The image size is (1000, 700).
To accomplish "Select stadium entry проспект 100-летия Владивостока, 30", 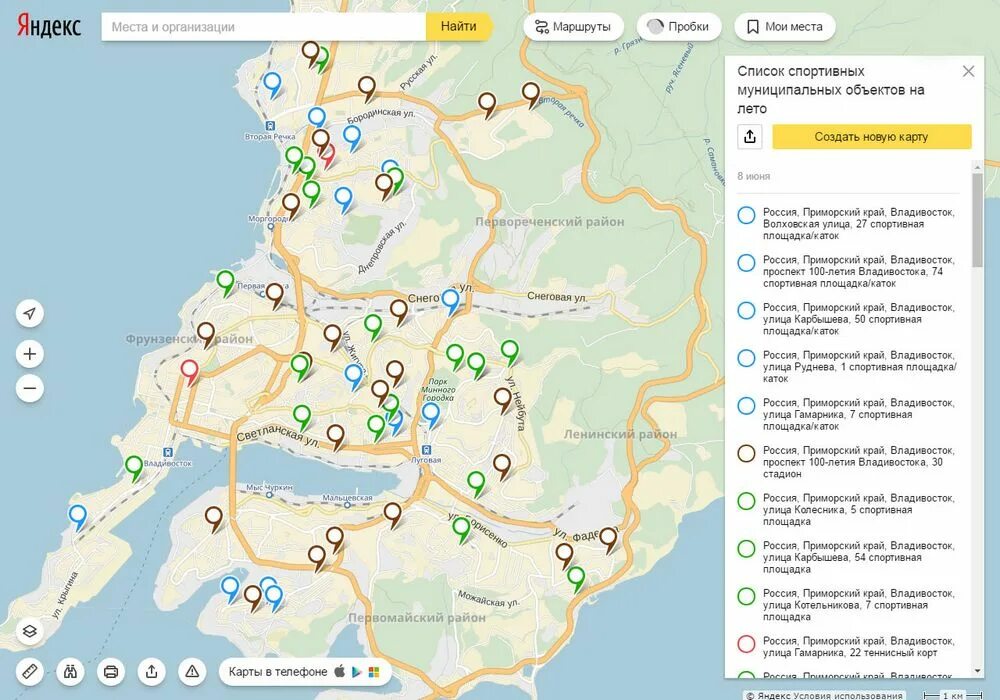I will [848, 462].
